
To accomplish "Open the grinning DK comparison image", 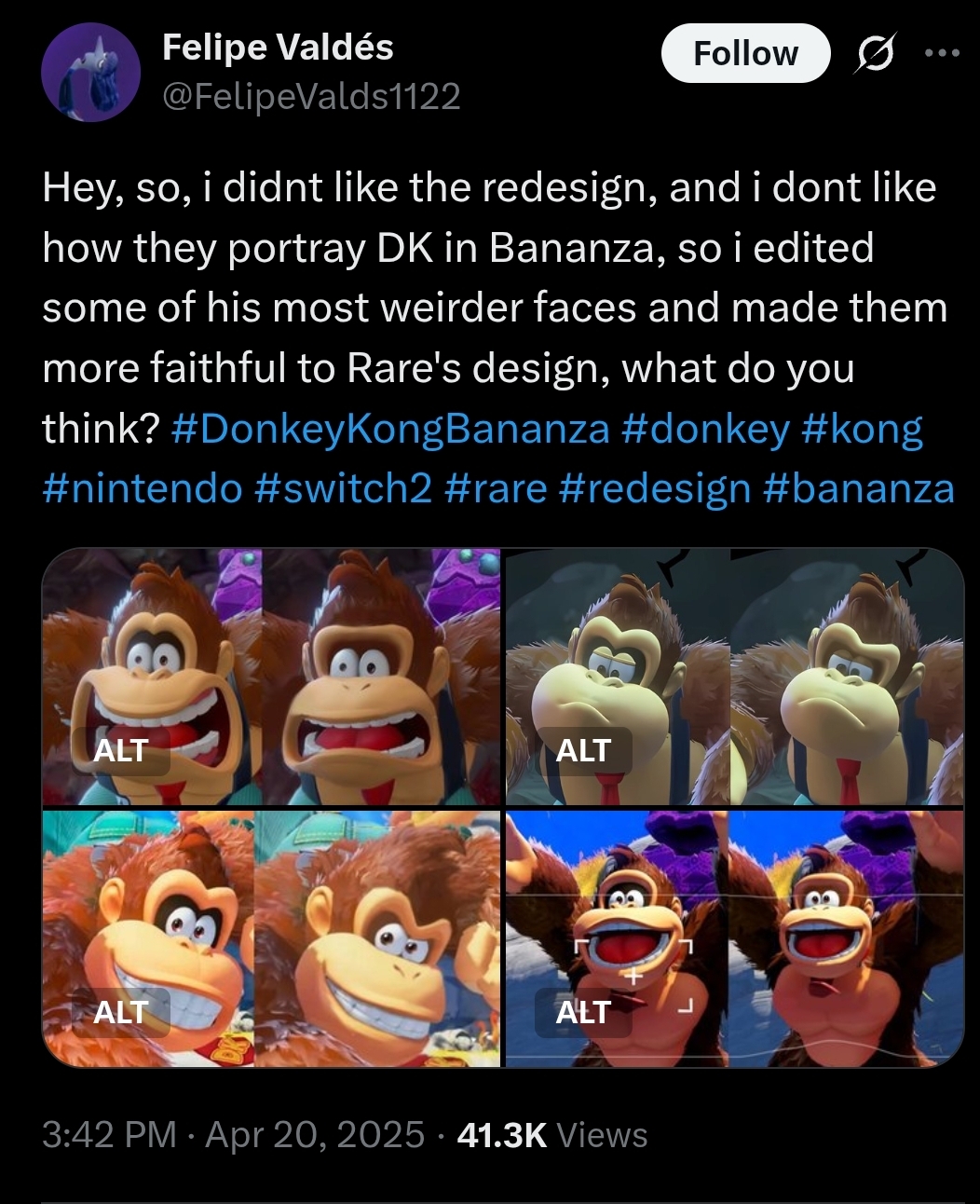I will tap(271, 937).
